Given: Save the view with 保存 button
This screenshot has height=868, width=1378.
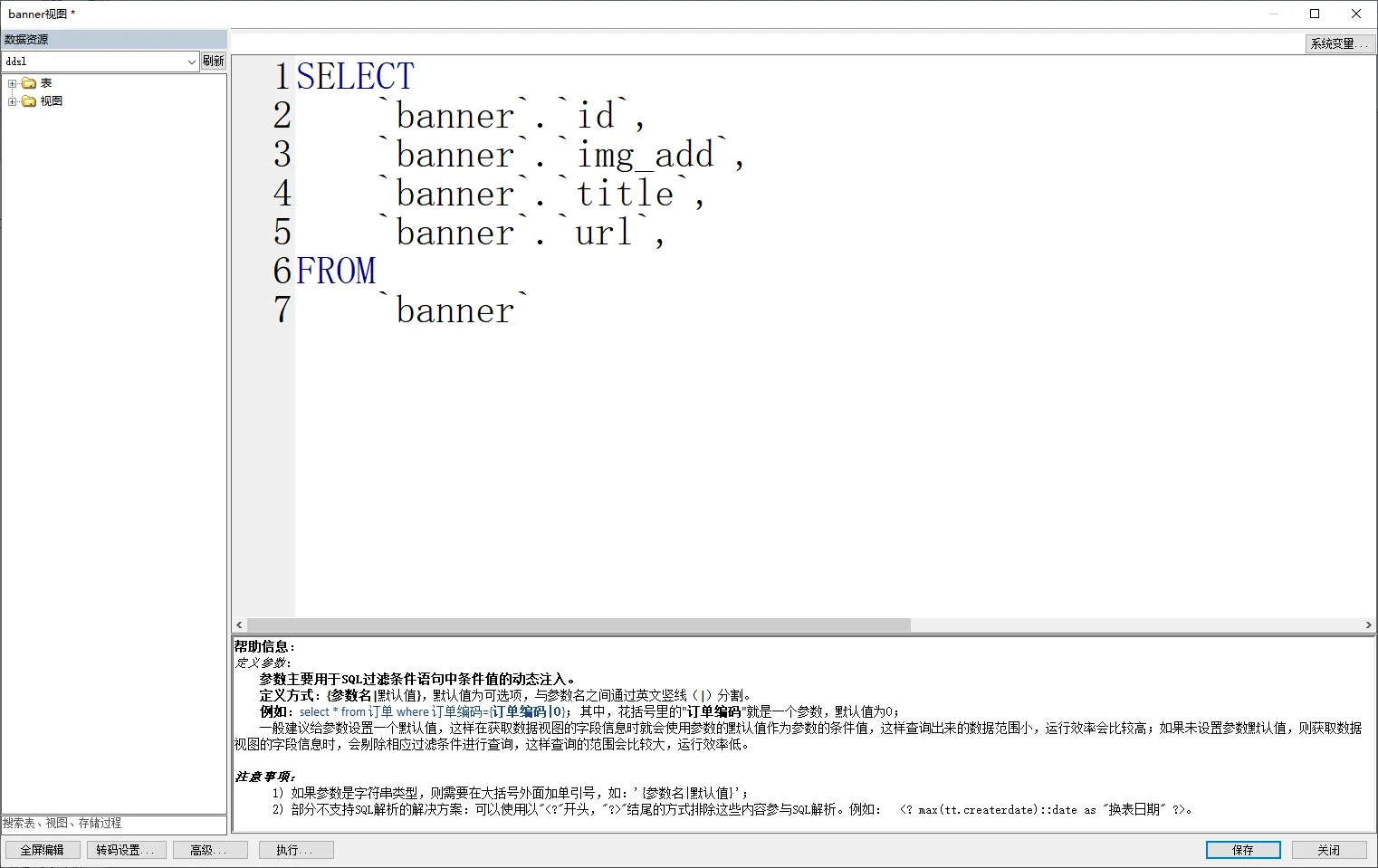Looking at the screenshot, I should tap(1242, 850).
